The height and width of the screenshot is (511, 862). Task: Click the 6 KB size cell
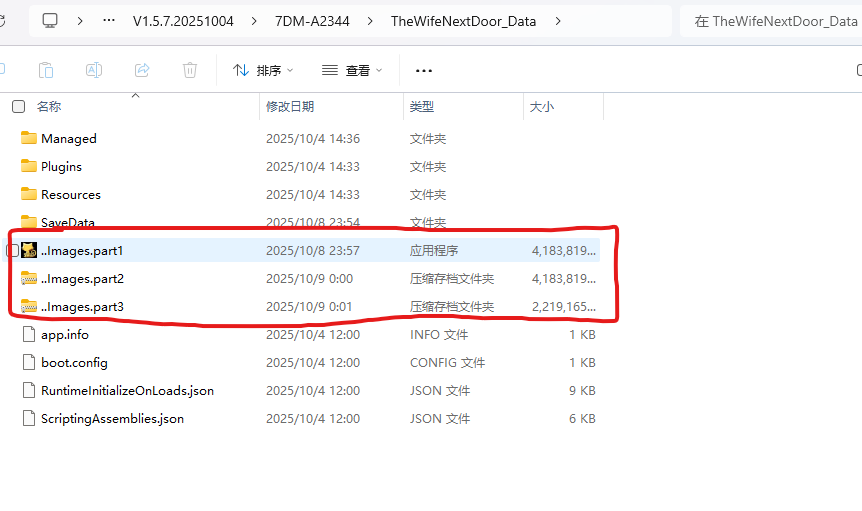pos(582,419)
